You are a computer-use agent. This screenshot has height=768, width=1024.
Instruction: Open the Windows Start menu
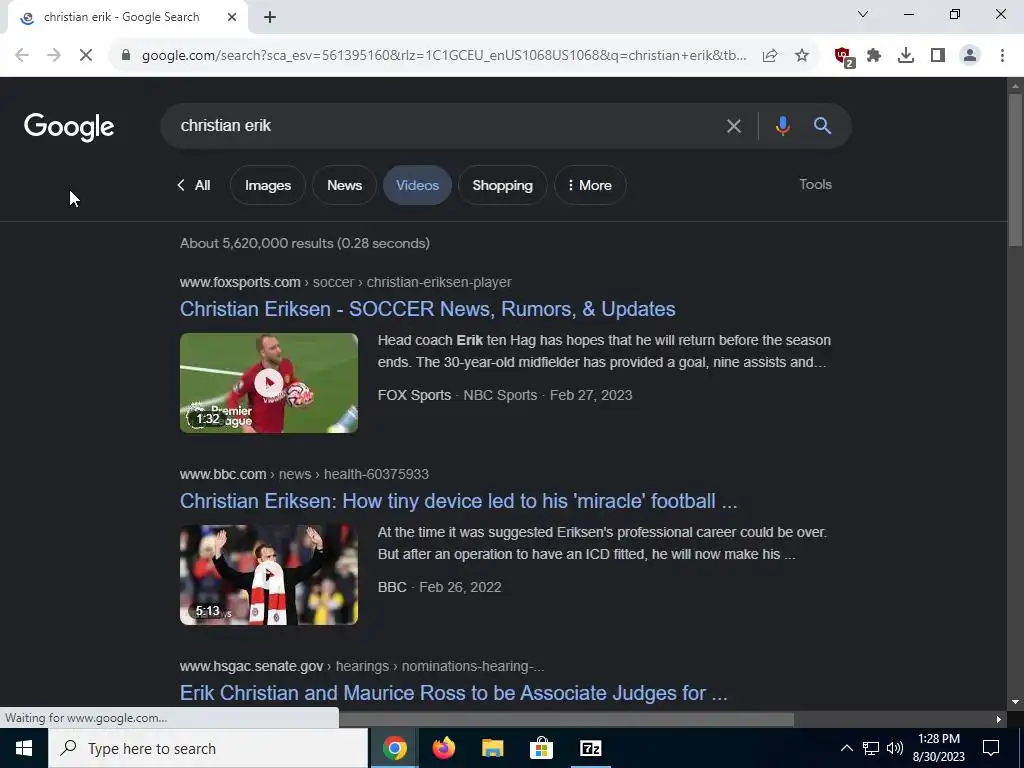point(24,748)
